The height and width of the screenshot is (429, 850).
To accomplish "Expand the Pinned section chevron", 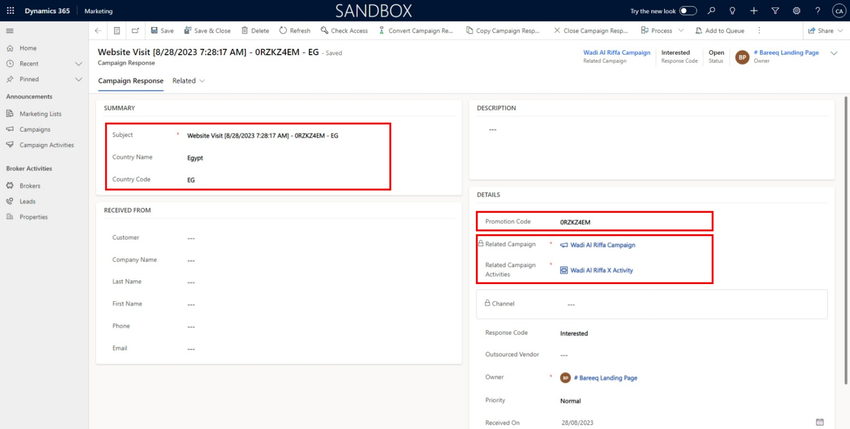I will pyautogui.click(x=79, y=79).
